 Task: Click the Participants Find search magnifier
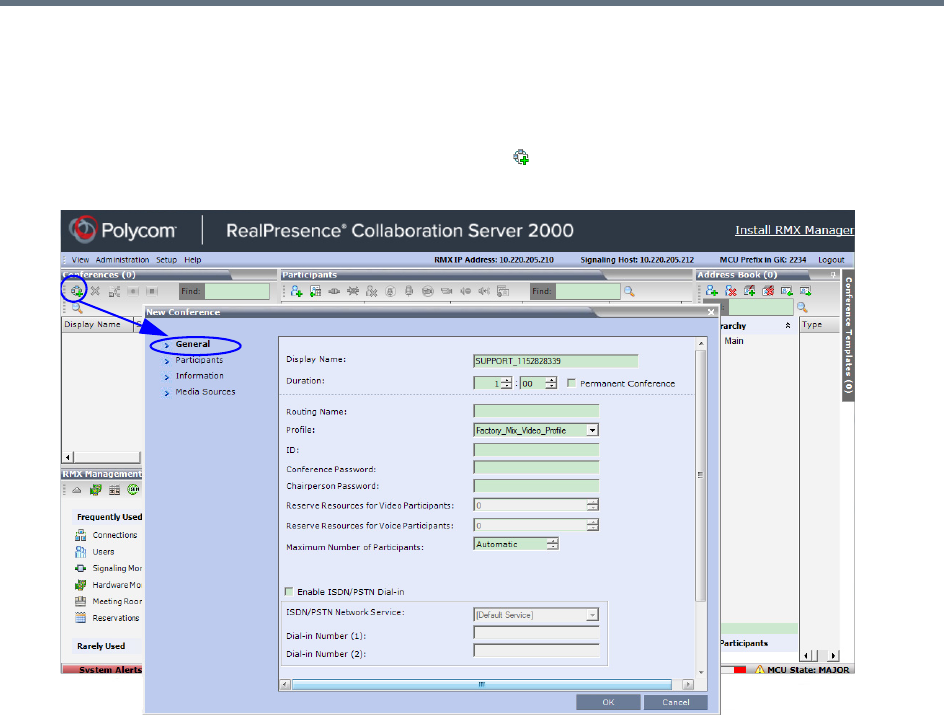(629, 291)
